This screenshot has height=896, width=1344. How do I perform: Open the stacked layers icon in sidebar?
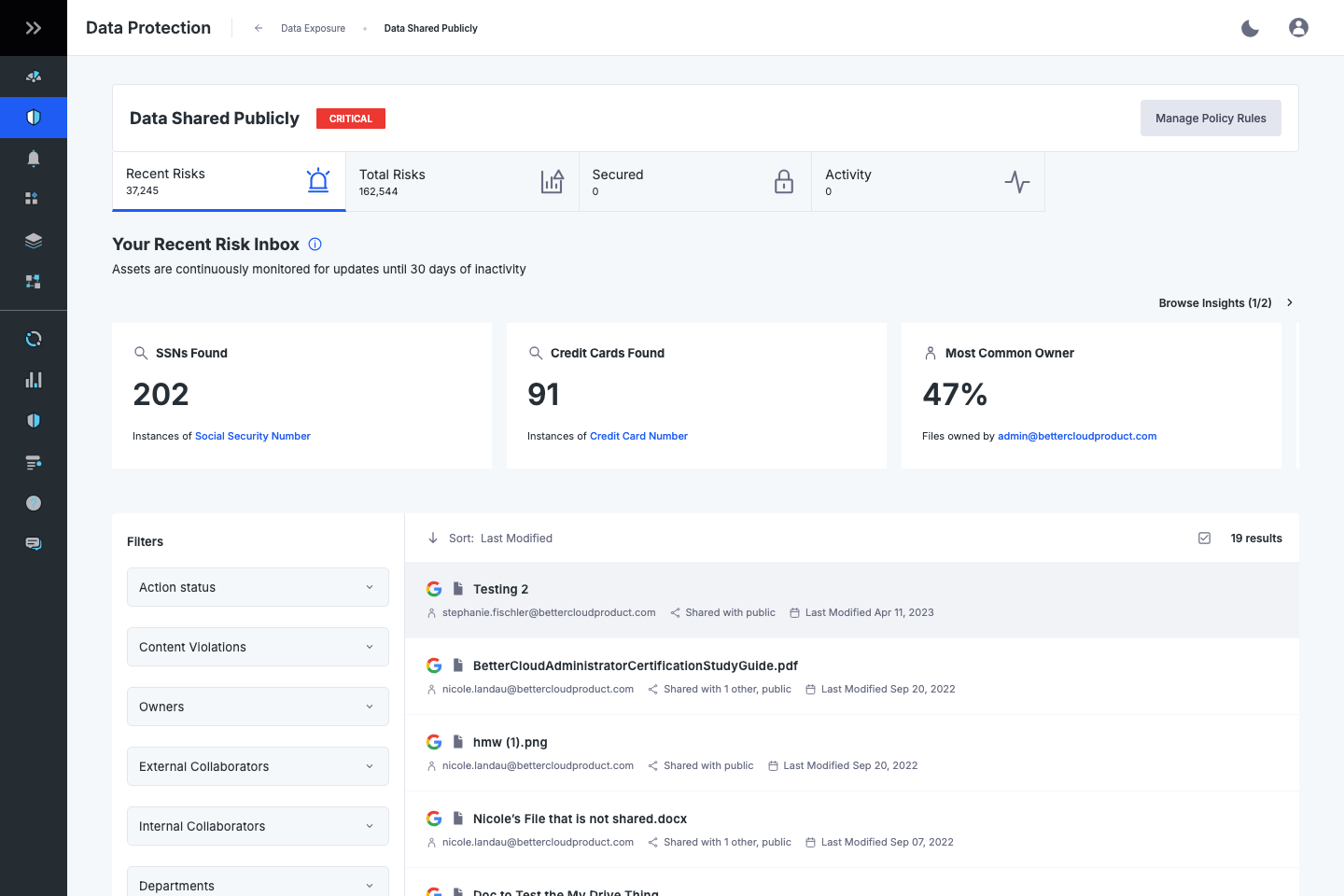pos(34,240)
